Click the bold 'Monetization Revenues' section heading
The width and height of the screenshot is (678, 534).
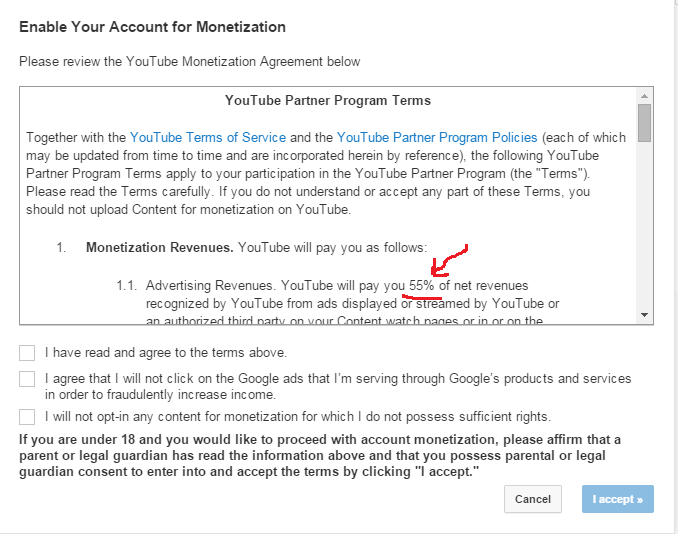(159, 247)
